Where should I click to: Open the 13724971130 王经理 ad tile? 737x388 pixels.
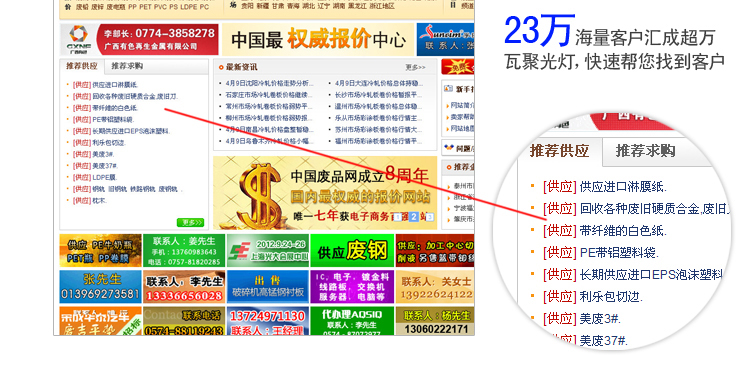(x=267, y=321)
